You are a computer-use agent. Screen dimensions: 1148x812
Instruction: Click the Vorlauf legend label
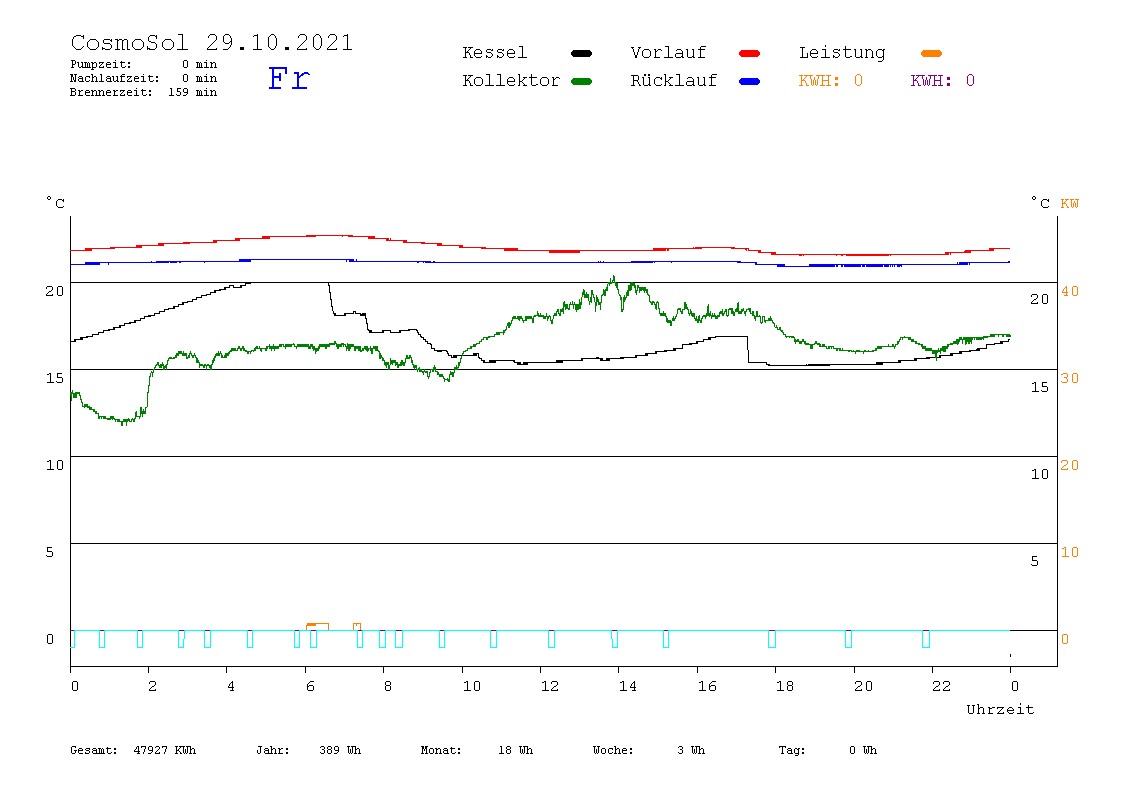[x=668, y=53]
